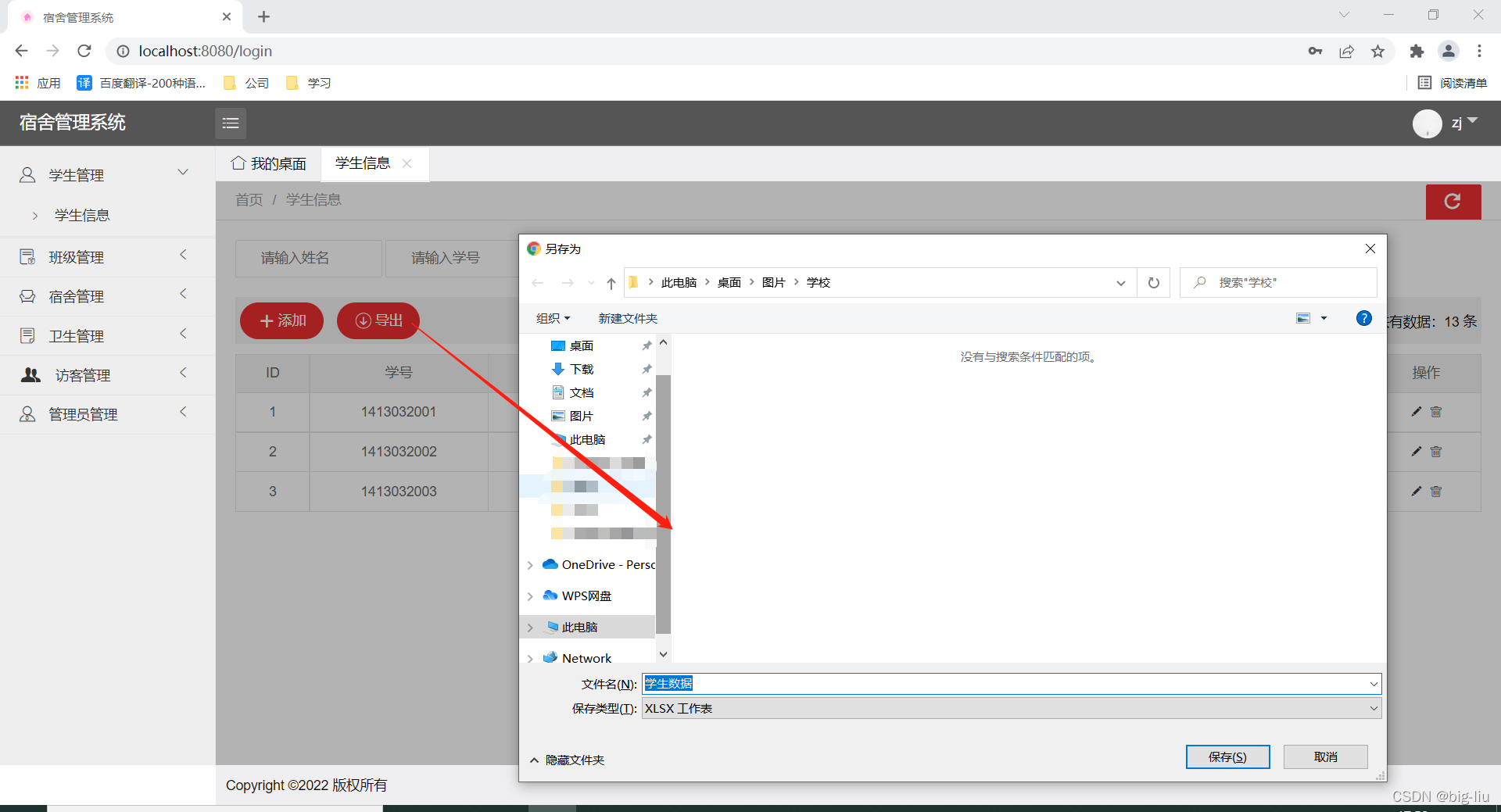Open the dialog help icon

pos(1363,318)
